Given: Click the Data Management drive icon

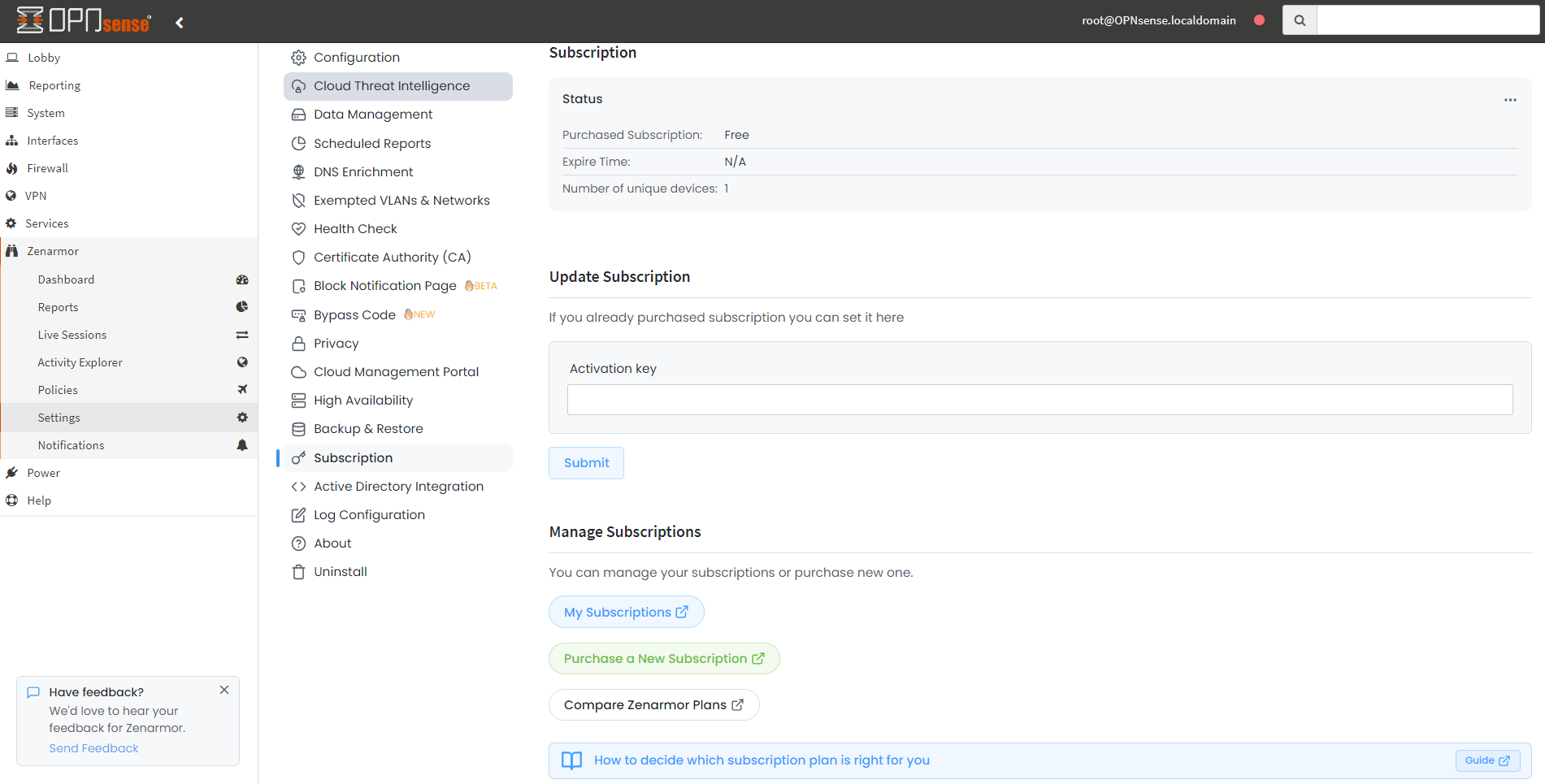Looking at the screenshot, I should [x=299, y=115].
